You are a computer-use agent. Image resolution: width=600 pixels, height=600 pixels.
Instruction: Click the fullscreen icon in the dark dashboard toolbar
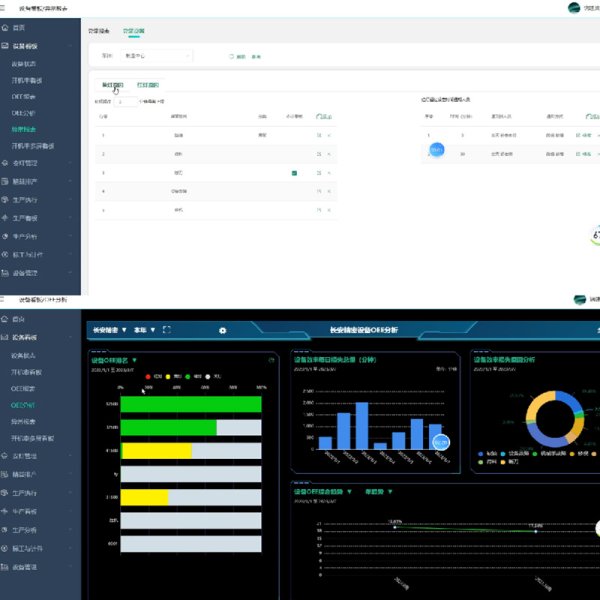pos(167,330)
